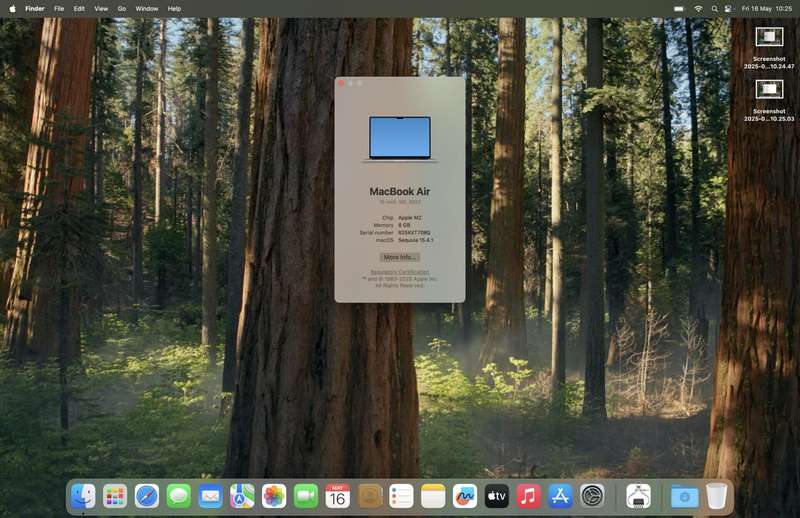Open the Messages app in the Dock

click(x=179, y=496)
